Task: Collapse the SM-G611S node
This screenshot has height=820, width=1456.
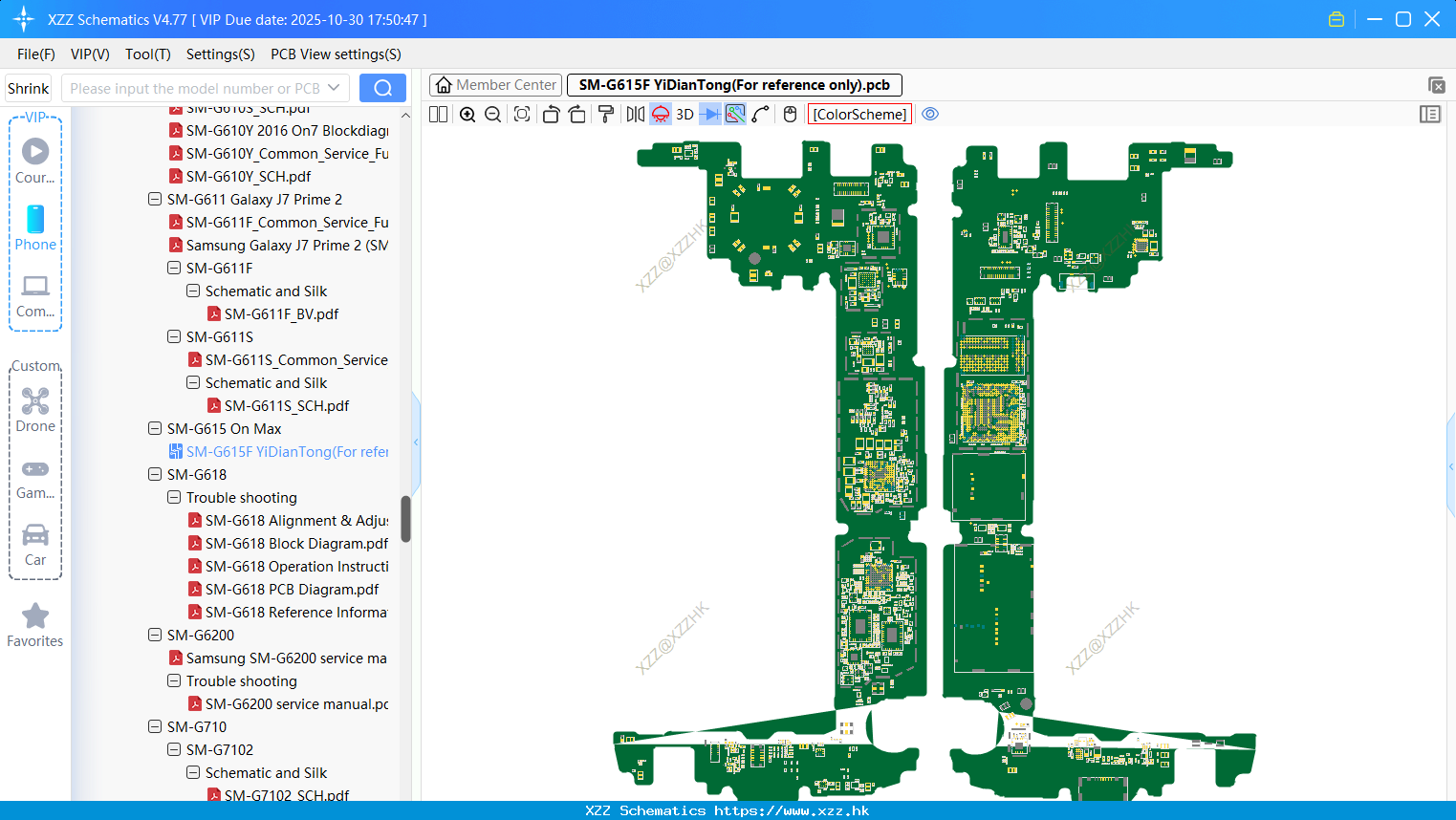Action: pyautogui.click(x=174, y=336)
